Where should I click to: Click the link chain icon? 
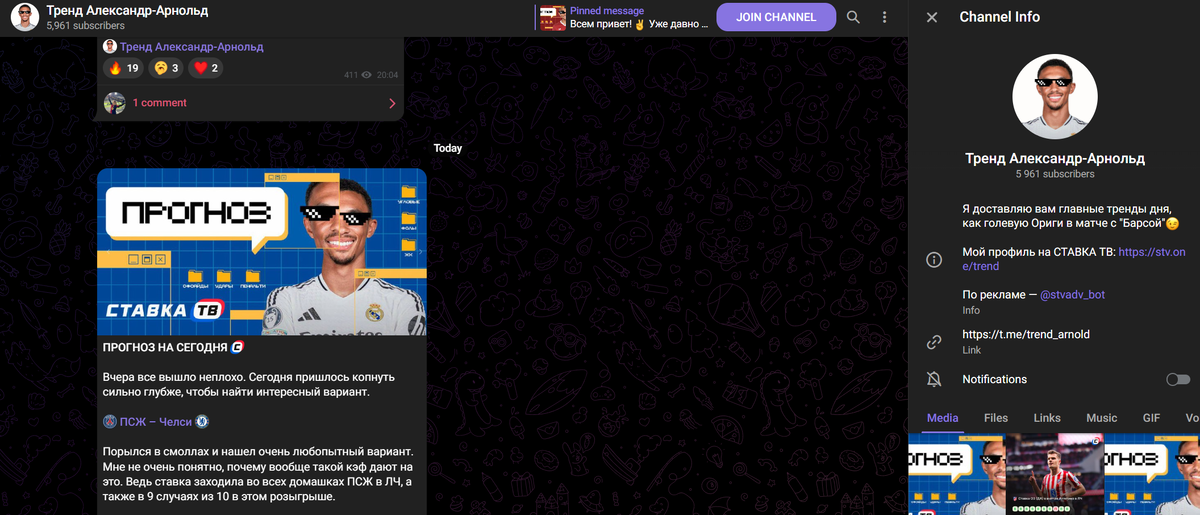pos(934,342)
